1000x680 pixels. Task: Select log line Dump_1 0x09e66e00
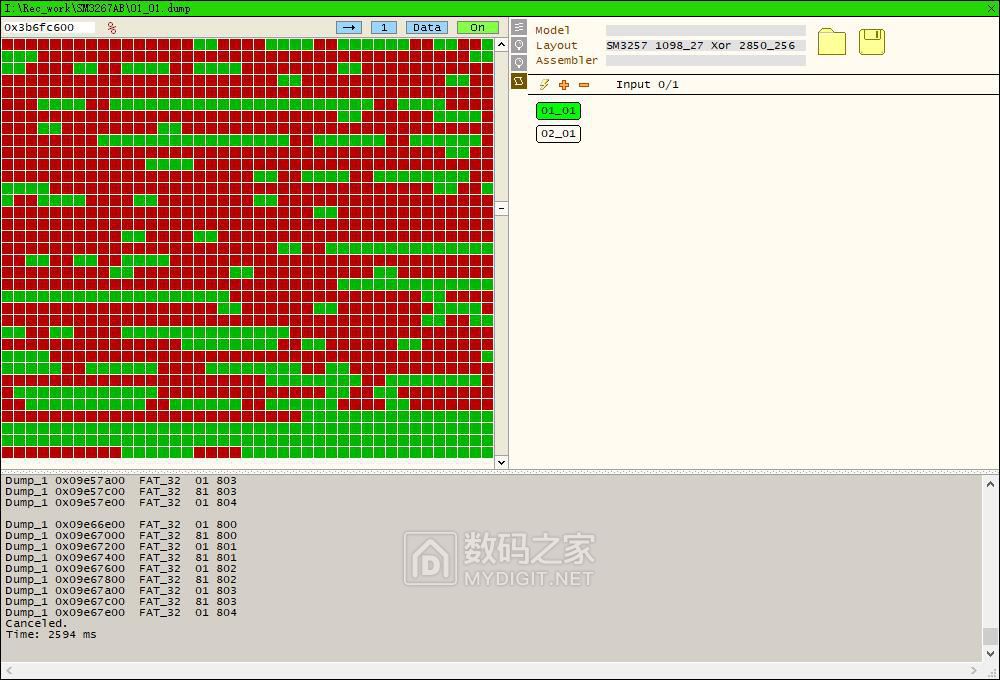coord(121,524)
